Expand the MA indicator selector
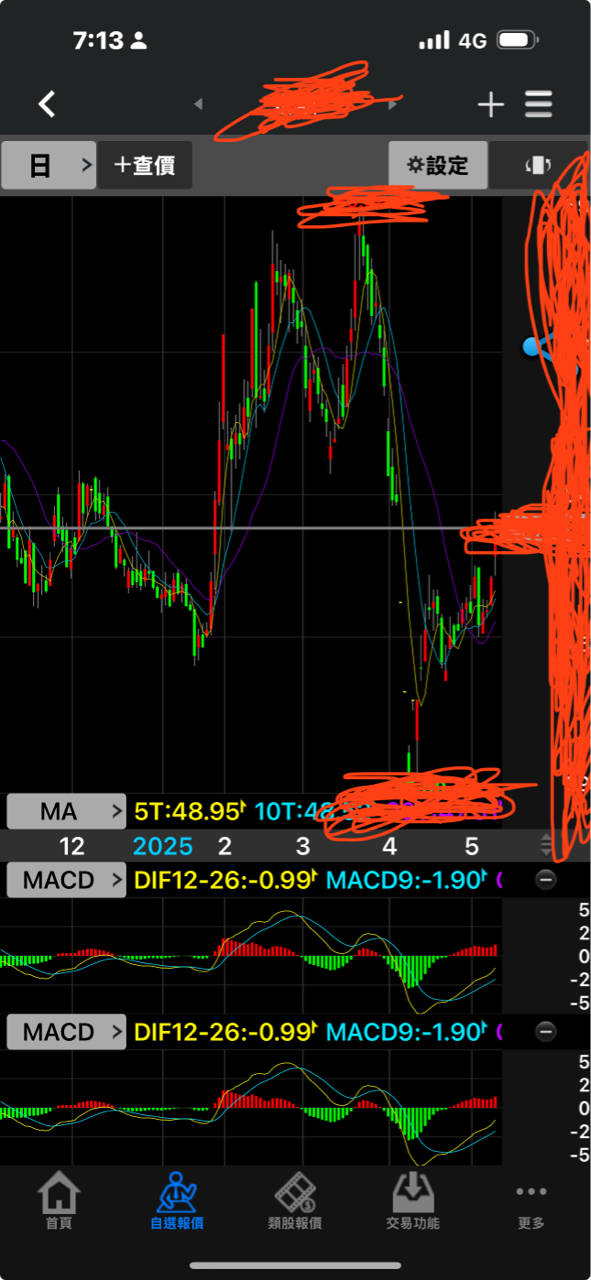This screenshot has height=1280, width=591. (x=67, y=811)
